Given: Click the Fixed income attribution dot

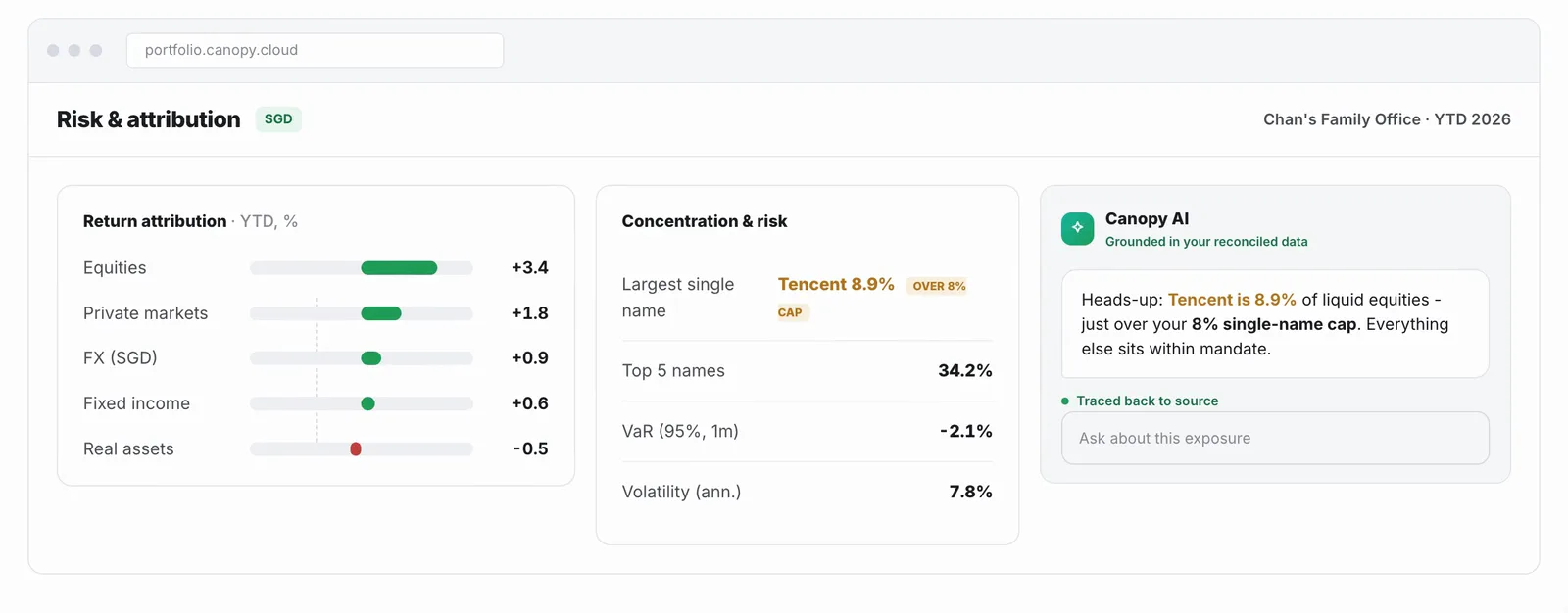Looking at the screenshot, I should coord(368,403).
